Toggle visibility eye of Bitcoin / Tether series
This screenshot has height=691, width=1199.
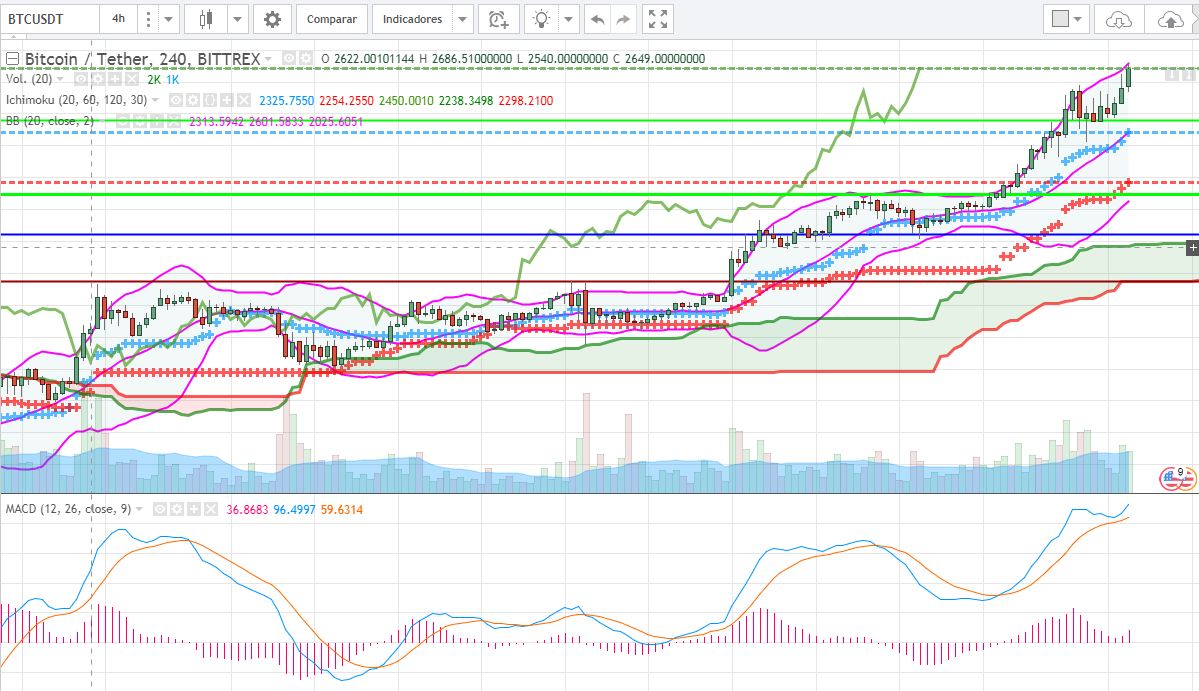[x=289, y=58]
